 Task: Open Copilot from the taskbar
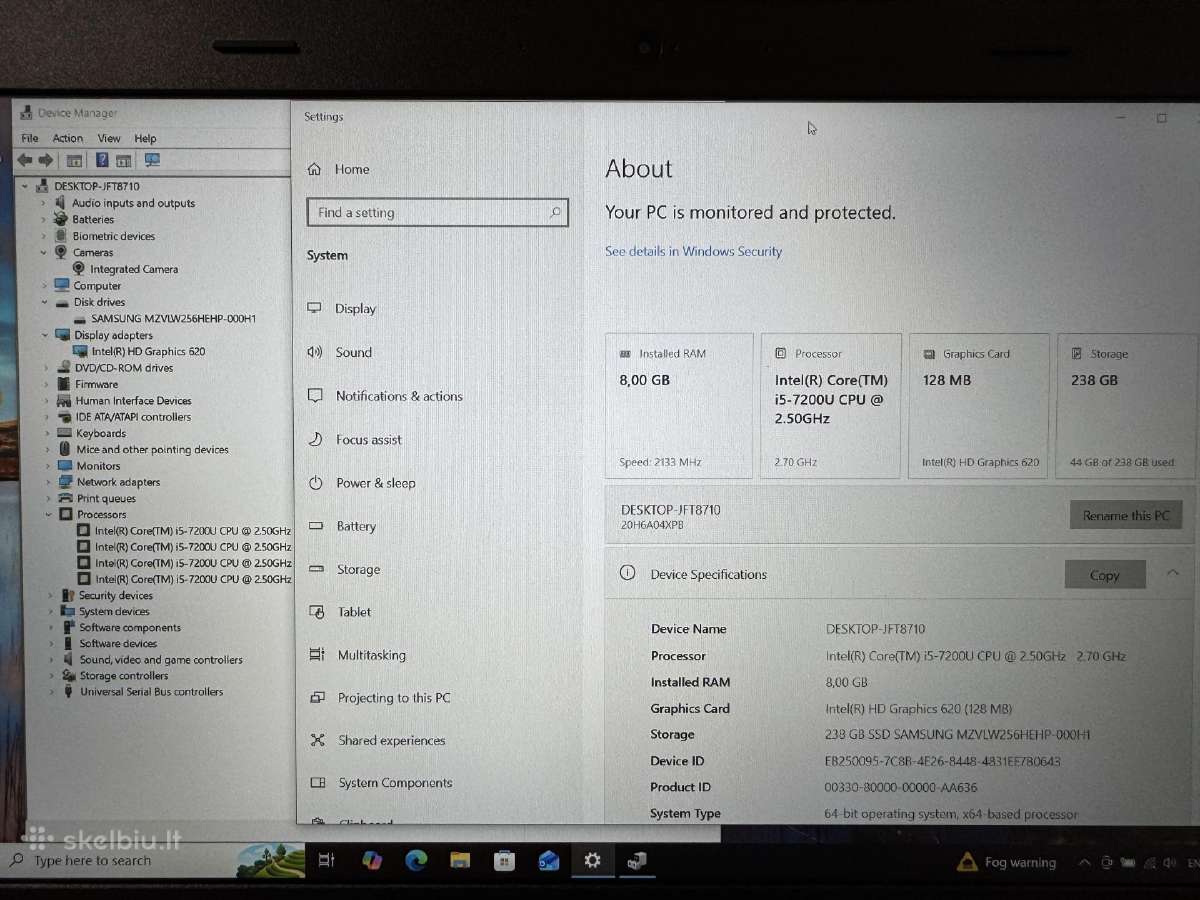372,860
